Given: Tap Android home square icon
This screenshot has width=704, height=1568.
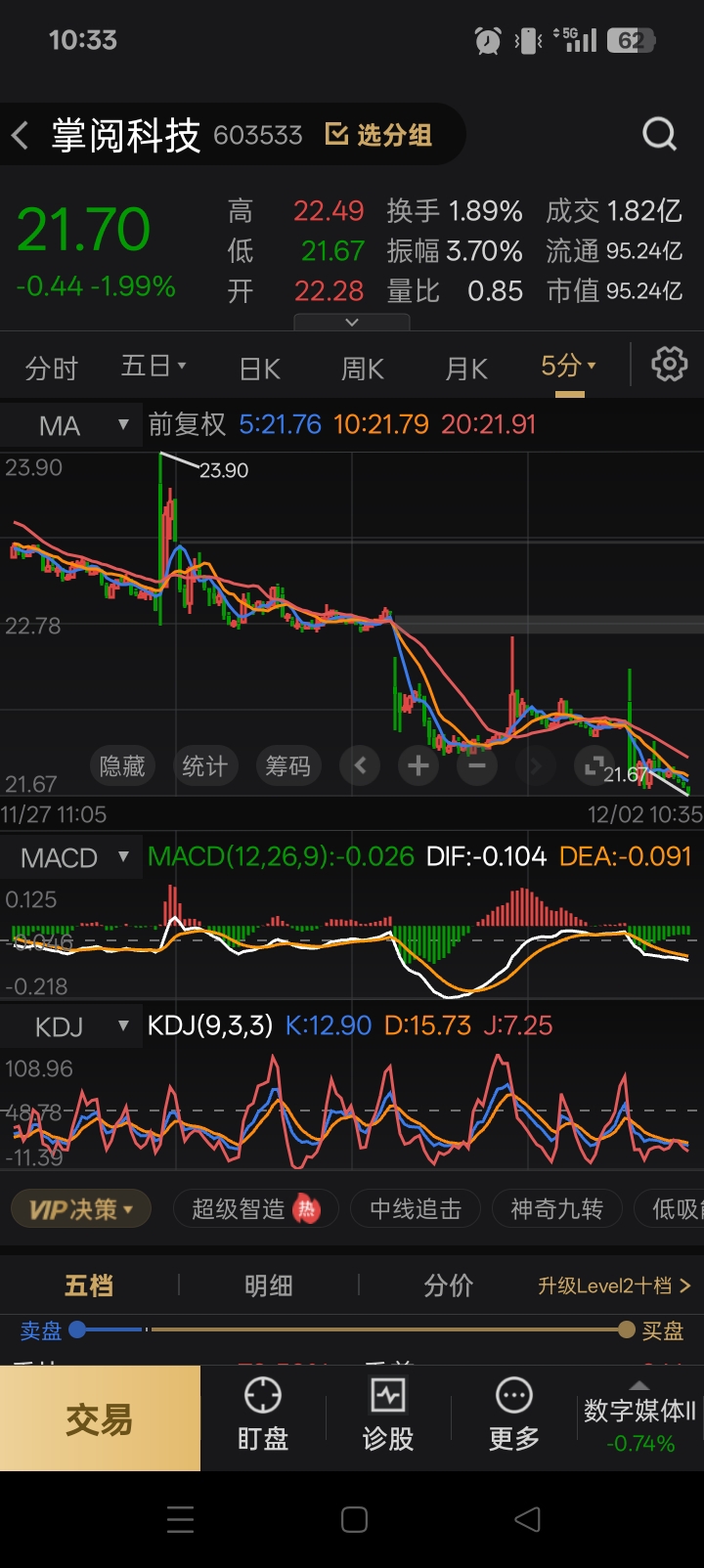Looking at the screenshot, I should click(x=354, y=1519).
